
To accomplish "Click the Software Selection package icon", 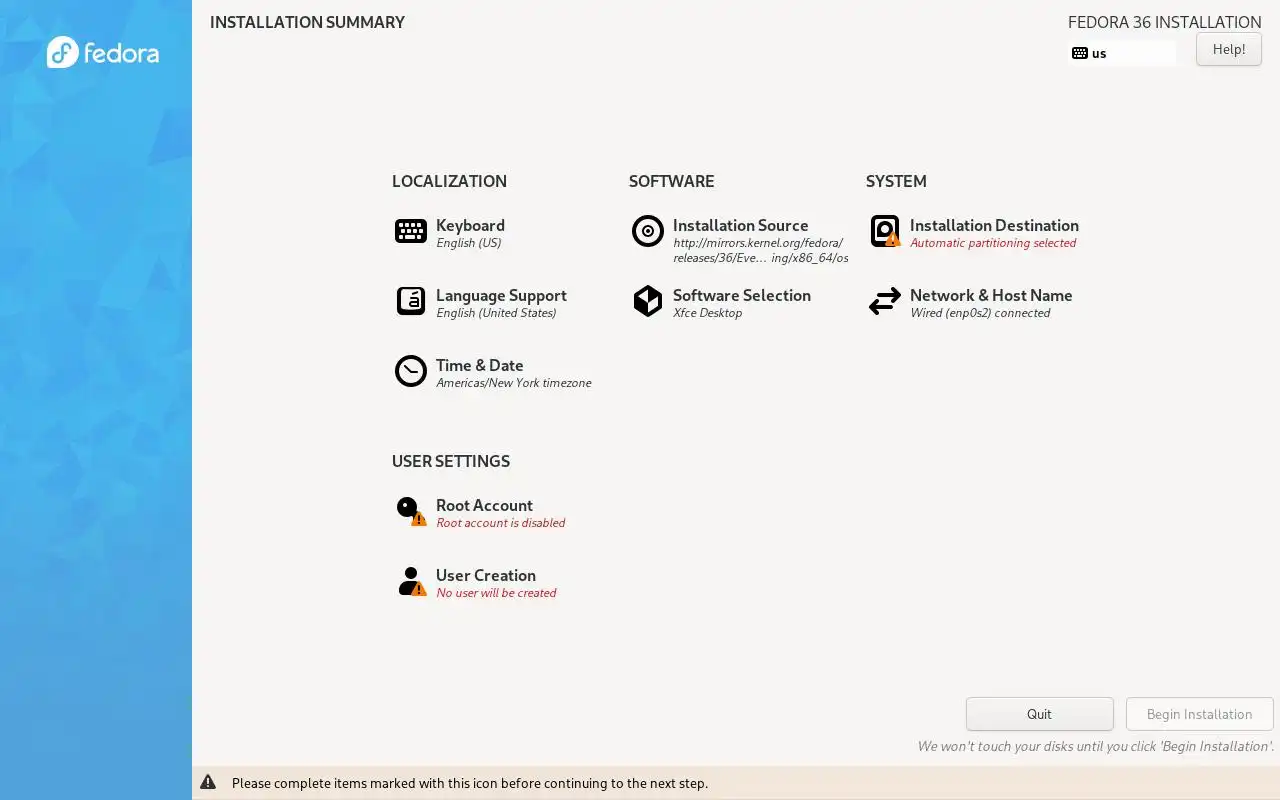I will click(648, 301).
